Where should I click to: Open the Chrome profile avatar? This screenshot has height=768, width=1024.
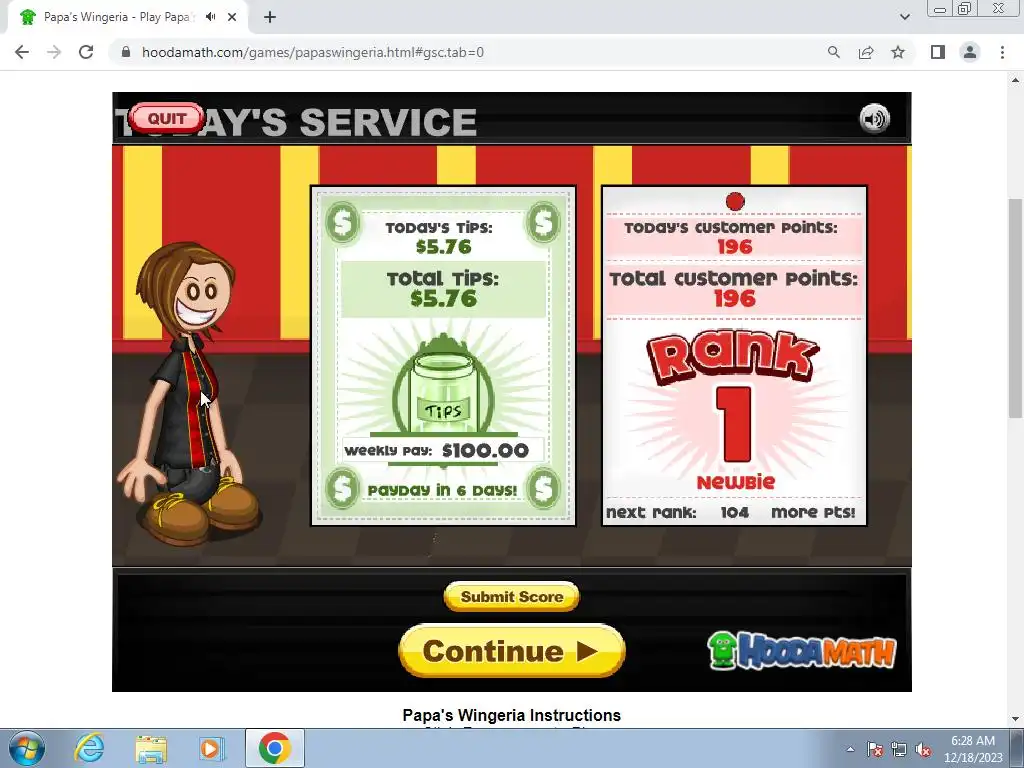pyautogui.click(x=970, y=52)
